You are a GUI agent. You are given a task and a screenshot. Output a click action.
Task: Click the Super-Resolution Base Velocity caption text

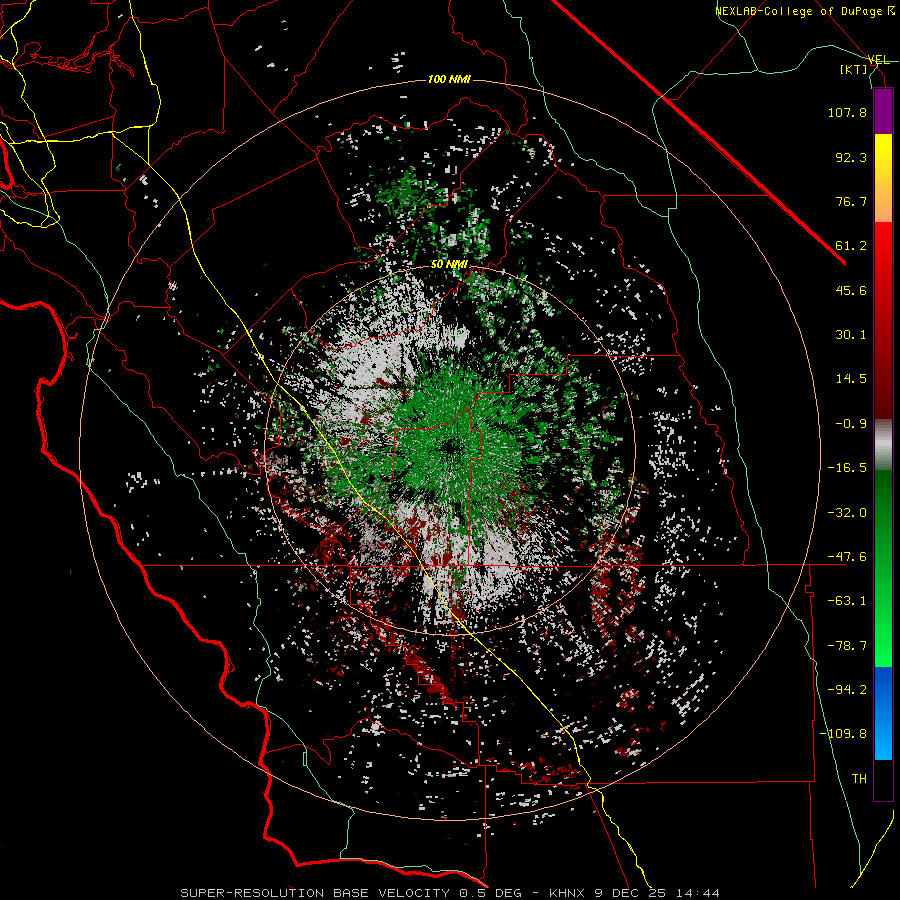pos(449,893)
